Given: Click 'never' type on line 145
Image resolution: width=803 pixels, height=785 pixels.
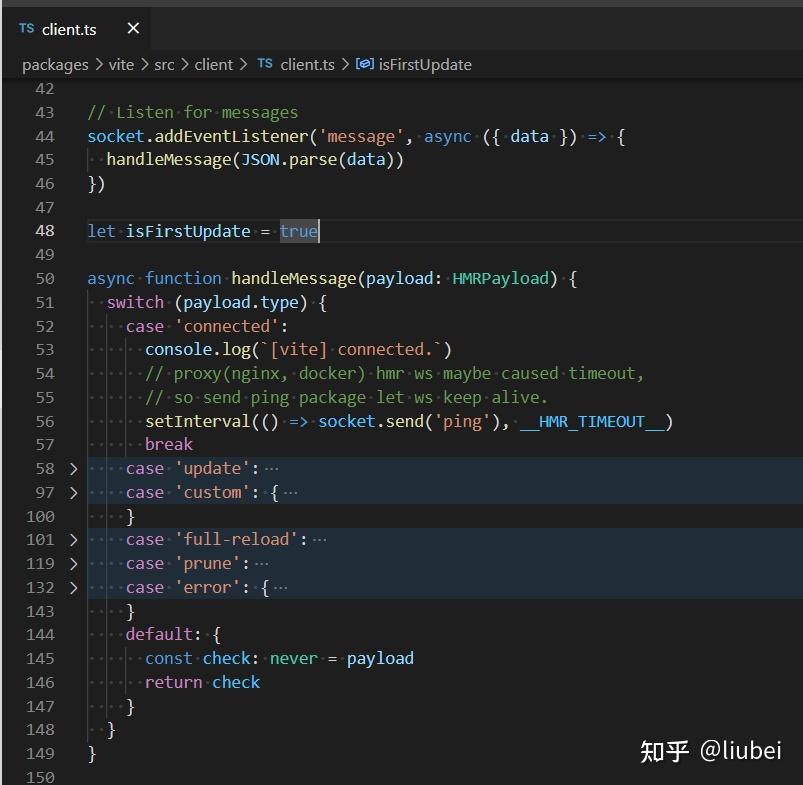Looking at the screenshot, I should (293, 659).
